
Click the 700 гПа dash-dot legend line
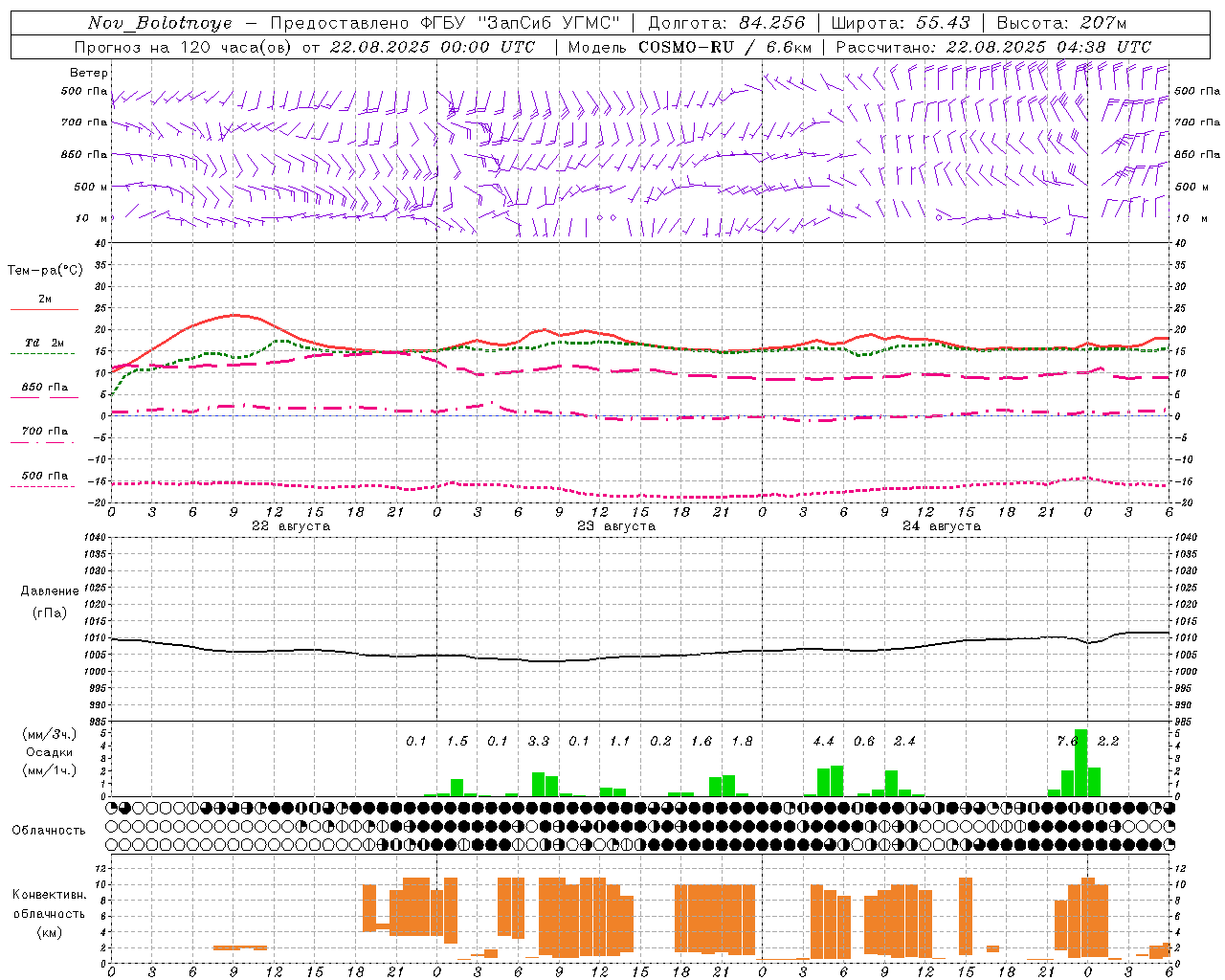click(42, 442)
